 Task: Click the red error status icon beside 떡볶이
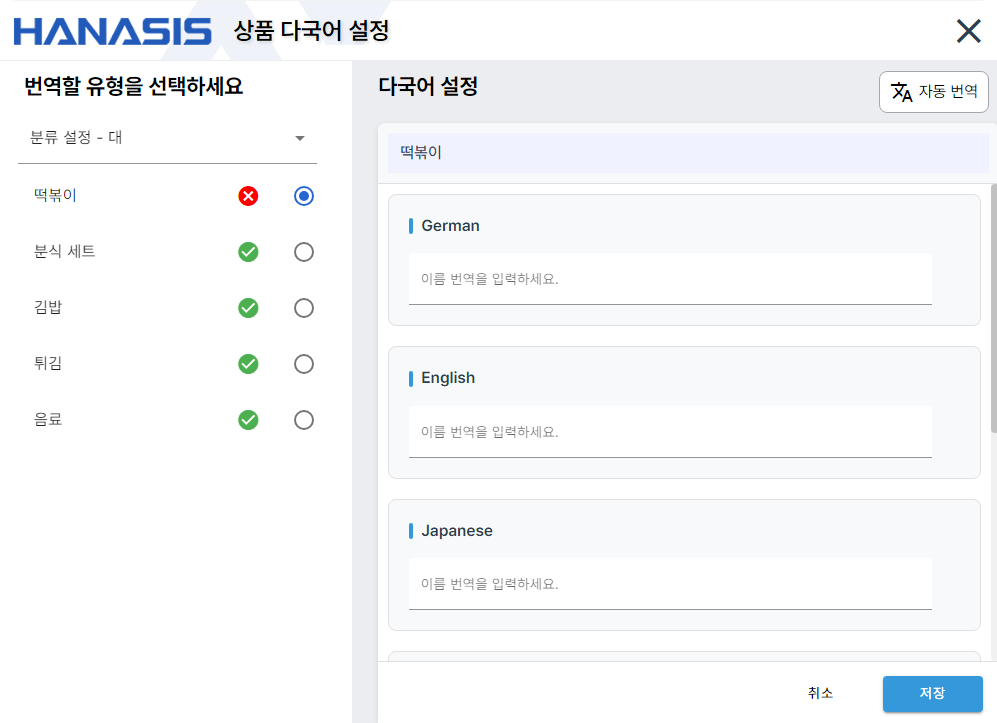(x=248, y=196)
